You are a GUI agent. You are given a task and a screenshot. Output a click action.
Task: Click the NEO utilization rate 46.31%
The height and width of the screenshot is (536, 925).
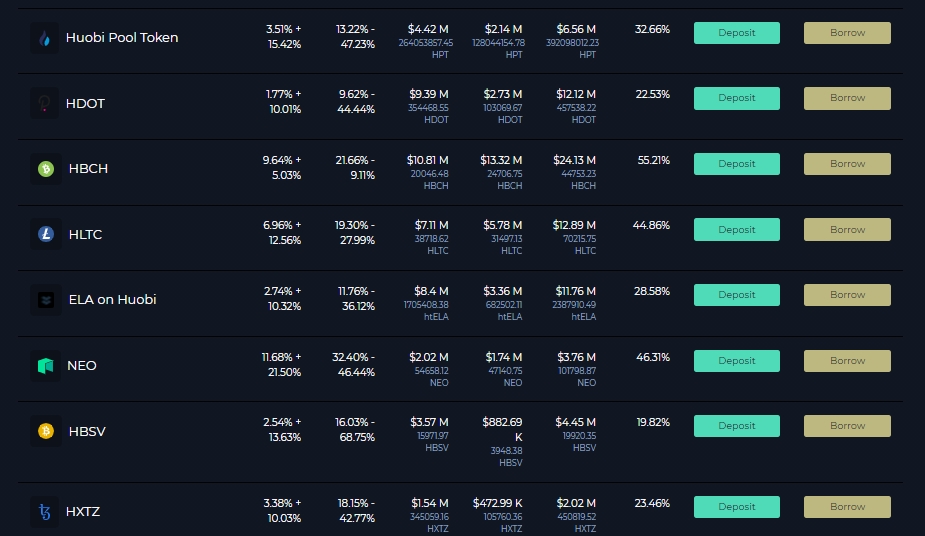tap(651, 356)
